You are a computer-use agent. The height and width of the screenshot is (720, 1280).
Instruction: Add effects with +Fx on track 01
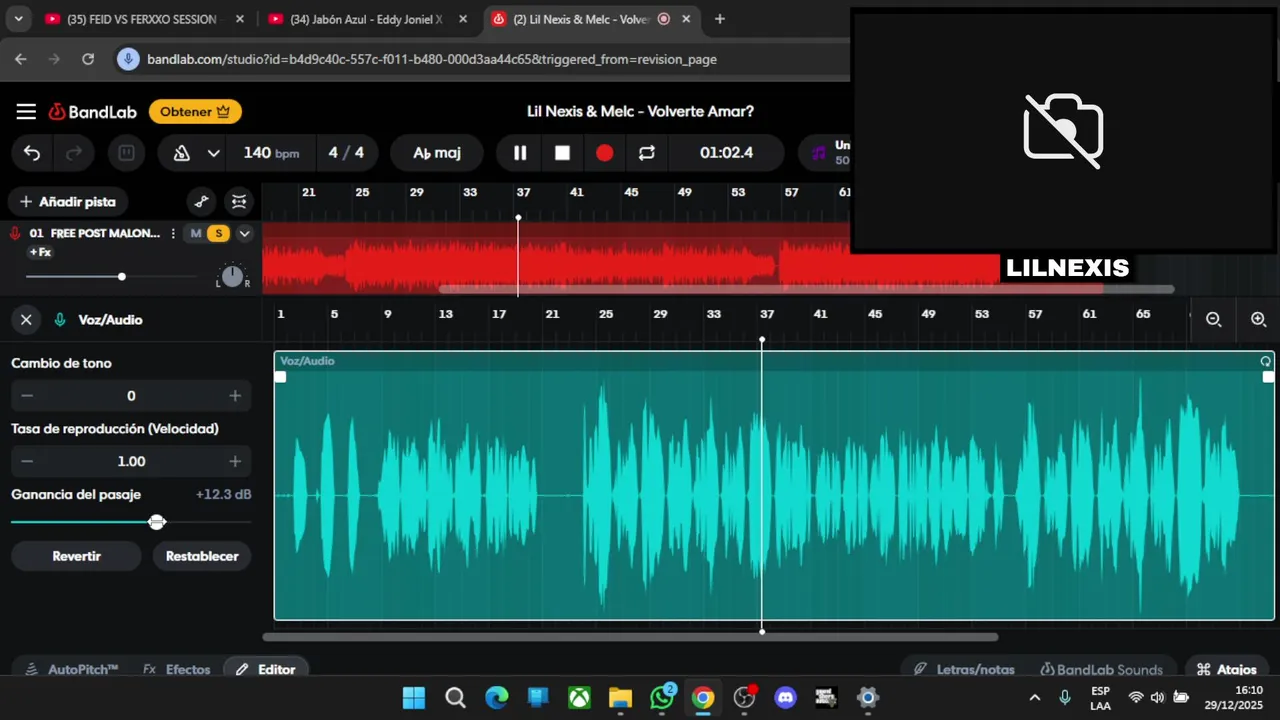[40, 252]
